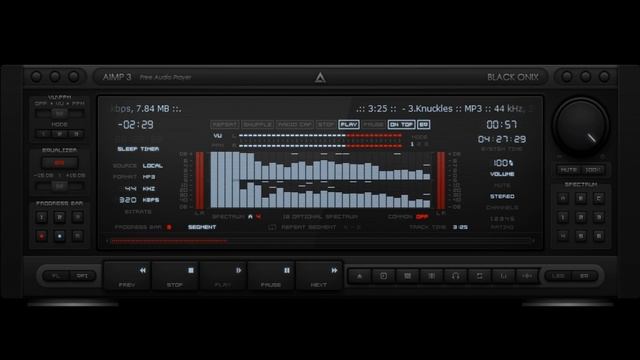Select Spectrum preset B button
The height and width of the screenshot is (360, 640).
click(x=581, y=198)
